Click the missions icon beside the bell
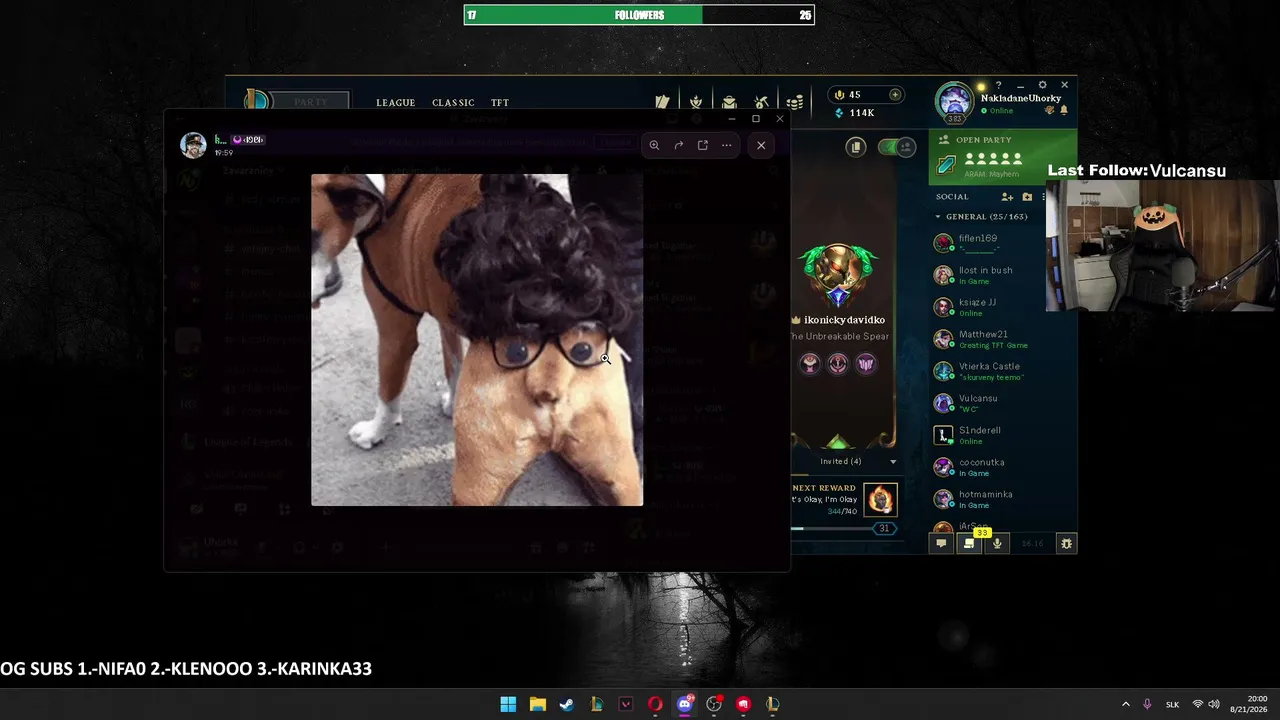This screenshot has width=1280, height=720. coord(1050,110)
